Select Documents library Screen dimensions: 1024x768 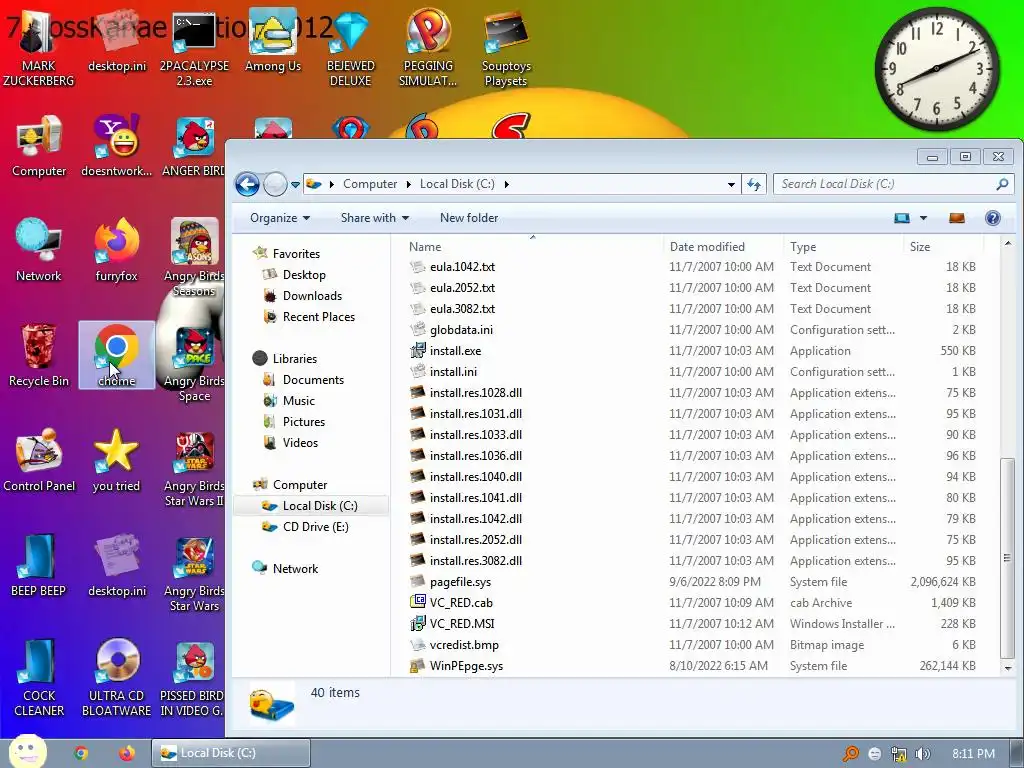[x=312, y=380]
